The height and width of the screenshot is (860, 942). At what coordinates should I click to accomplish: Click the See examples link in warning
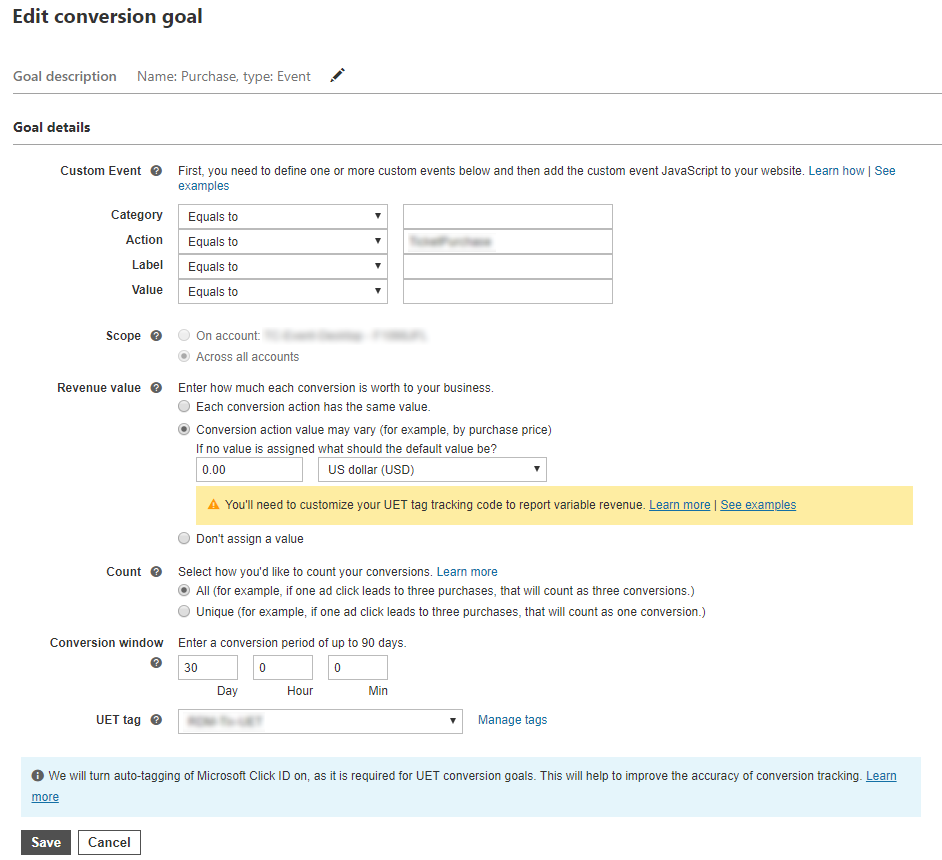pos(758,505)
